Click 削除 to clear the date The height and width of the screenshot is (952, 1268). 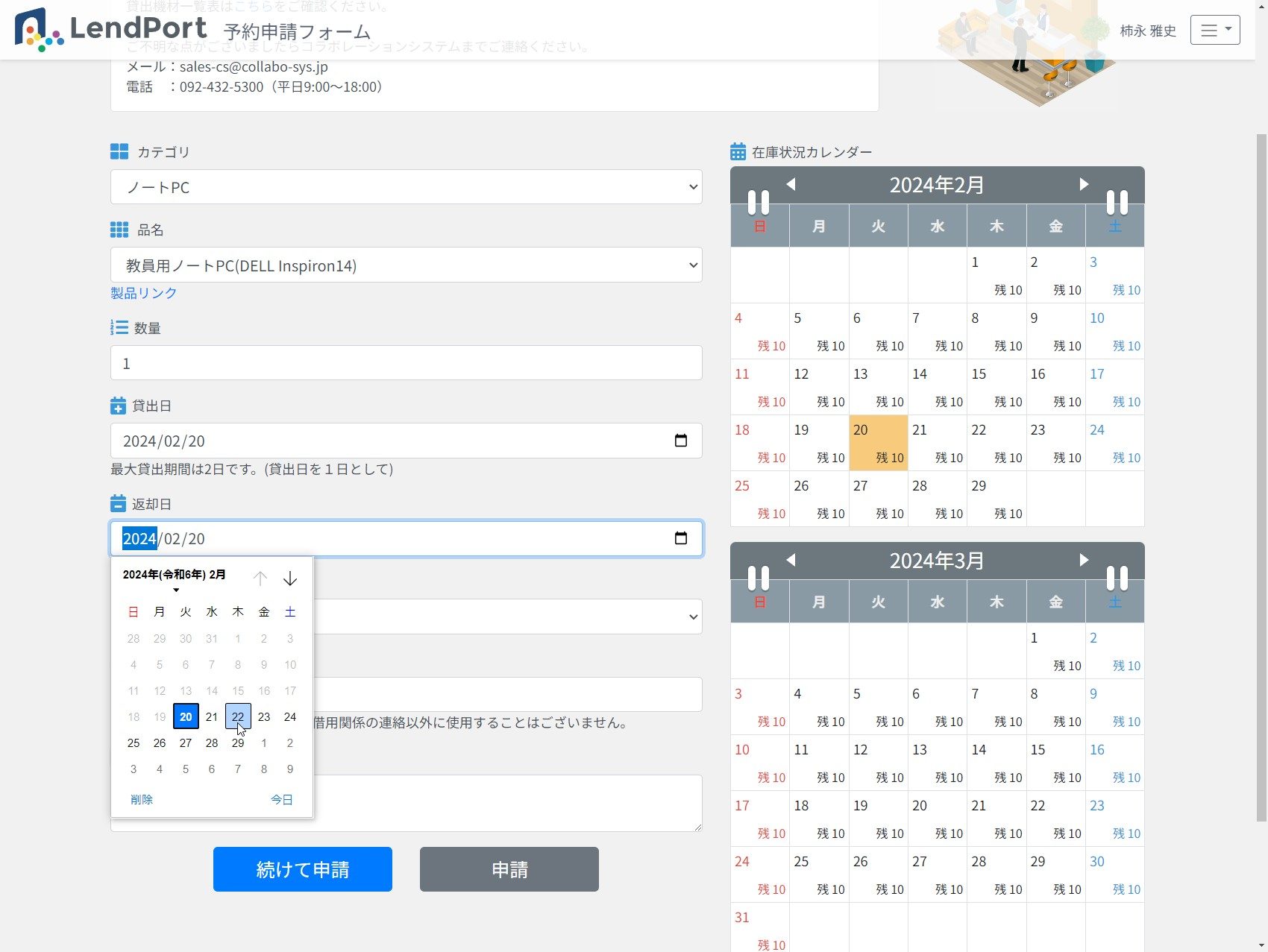[x=142, y=799]
